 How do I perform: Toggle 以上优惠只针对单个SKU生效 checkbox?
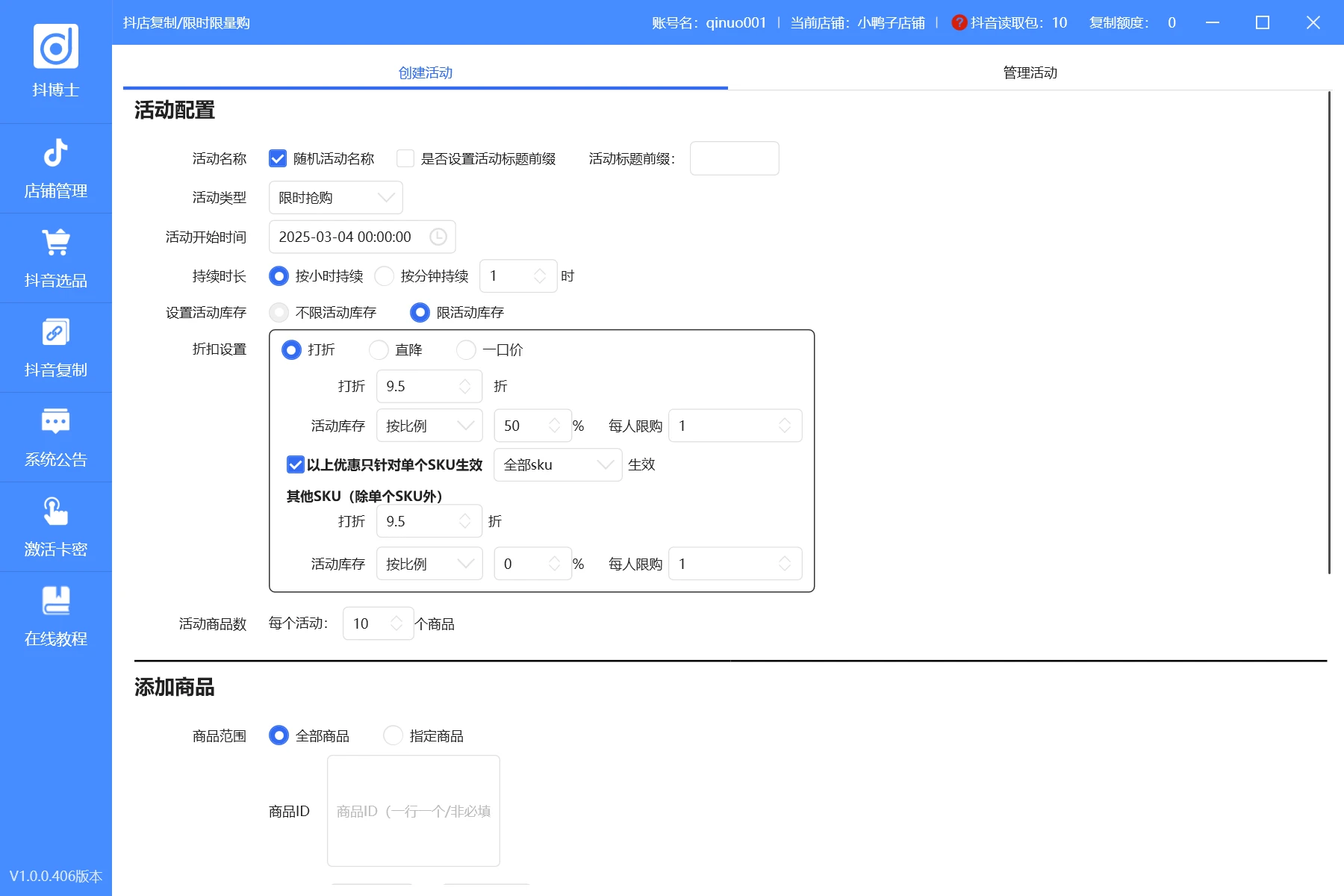point(295,464)
